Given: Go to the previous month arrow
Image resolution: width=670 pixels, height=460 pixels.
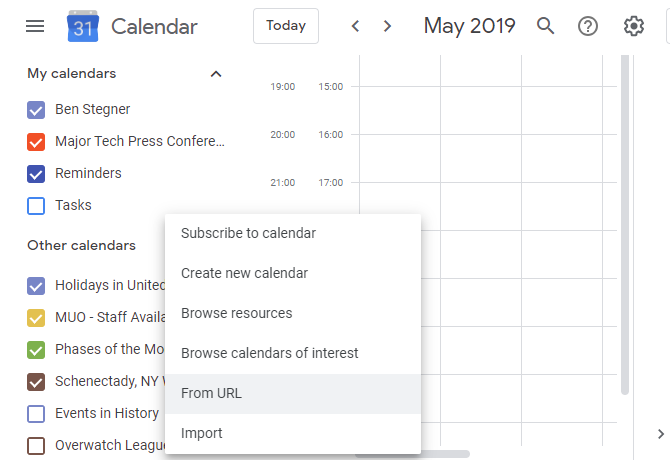Looking at the screenshot, I should (x=355, y=26).
